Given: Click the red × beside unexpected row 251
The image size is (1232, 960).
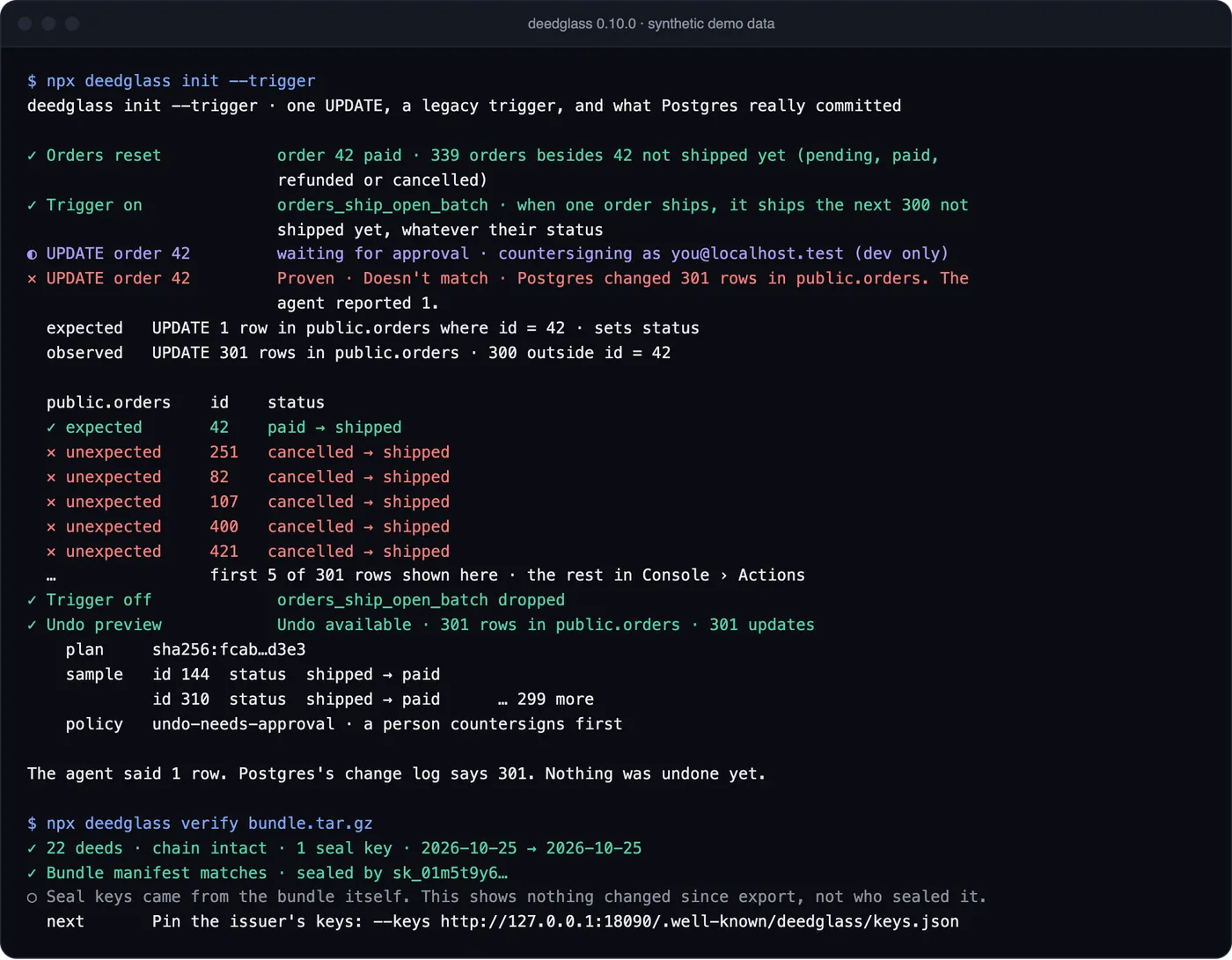Looking at the screenshot, I should (51, 452).
